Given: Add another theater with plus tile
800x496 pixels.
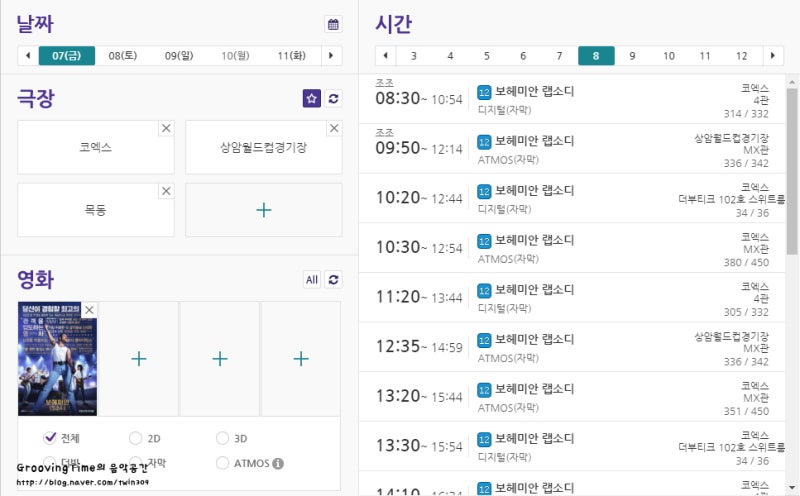Looking at the screenshot, I should tap(264, 210).
